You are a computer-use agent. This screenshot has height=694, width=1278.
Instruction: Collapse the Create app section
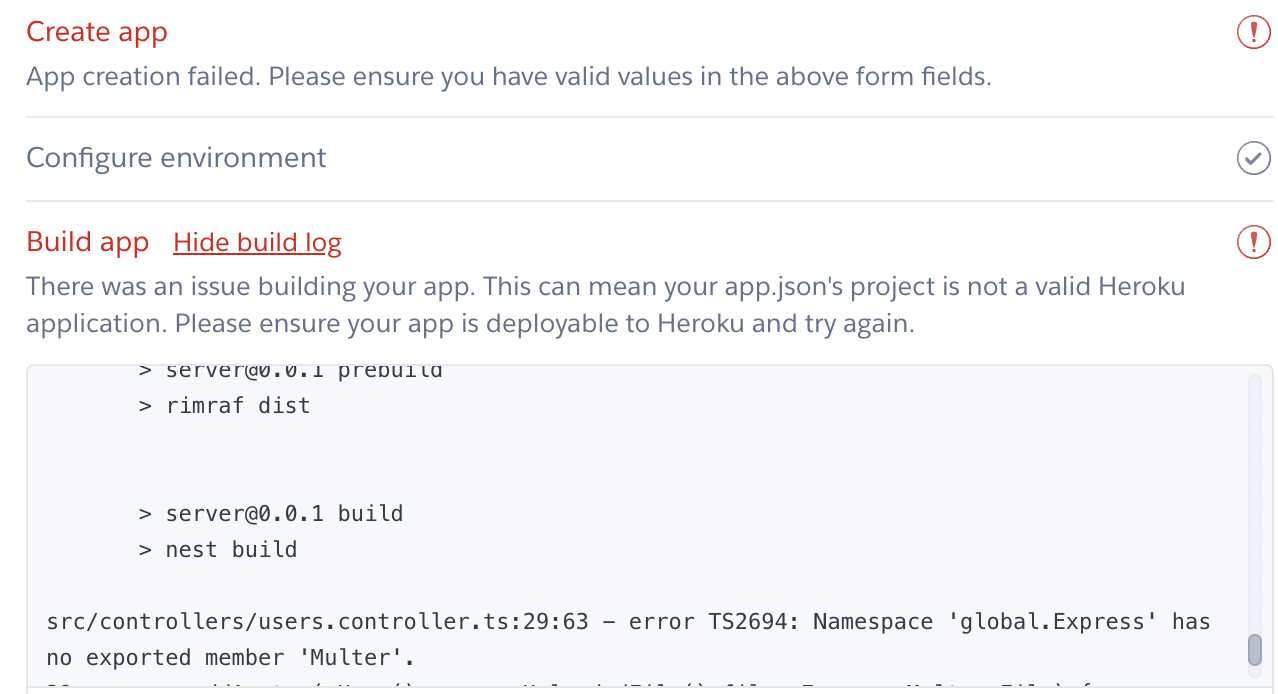click(96, 31)
